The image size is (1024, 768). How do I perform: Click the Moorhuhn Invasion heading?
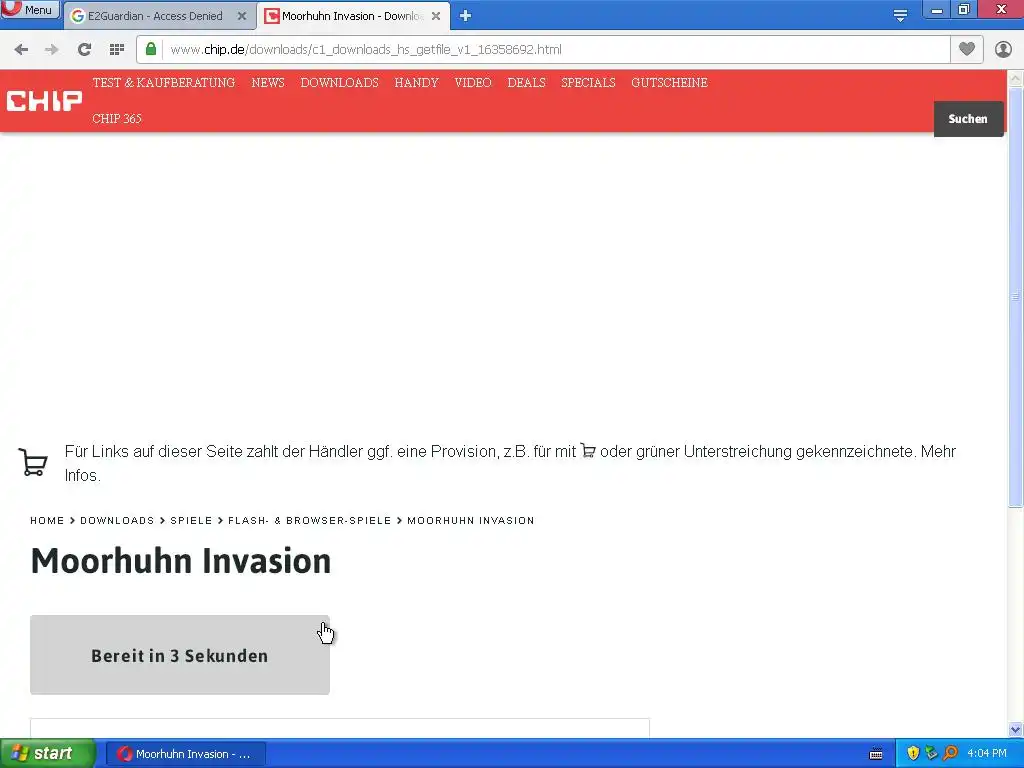[181, 561]
